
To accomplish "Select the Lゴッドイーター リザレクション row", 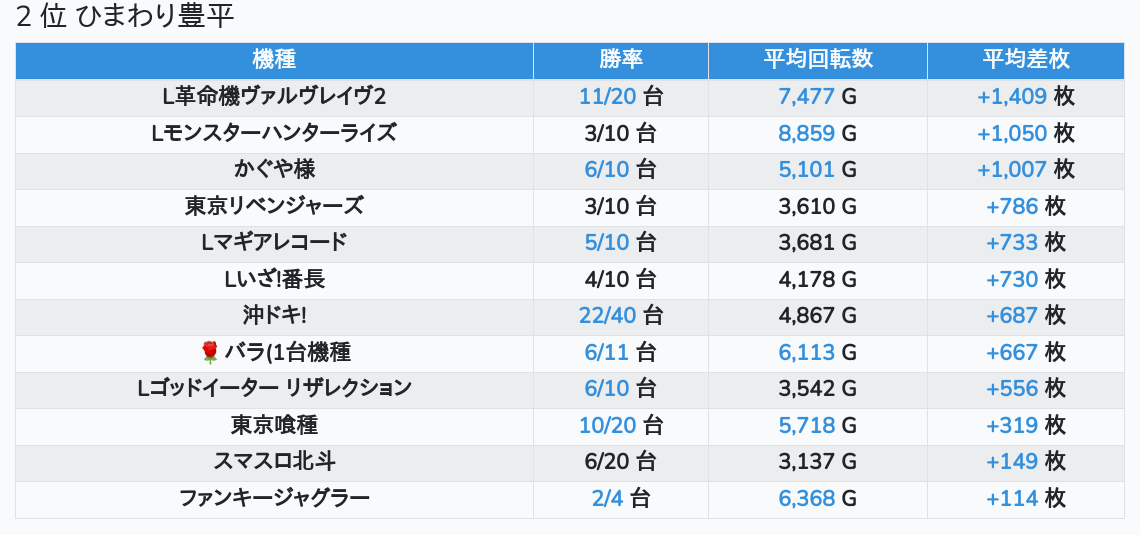I will (x=274, y=388).
